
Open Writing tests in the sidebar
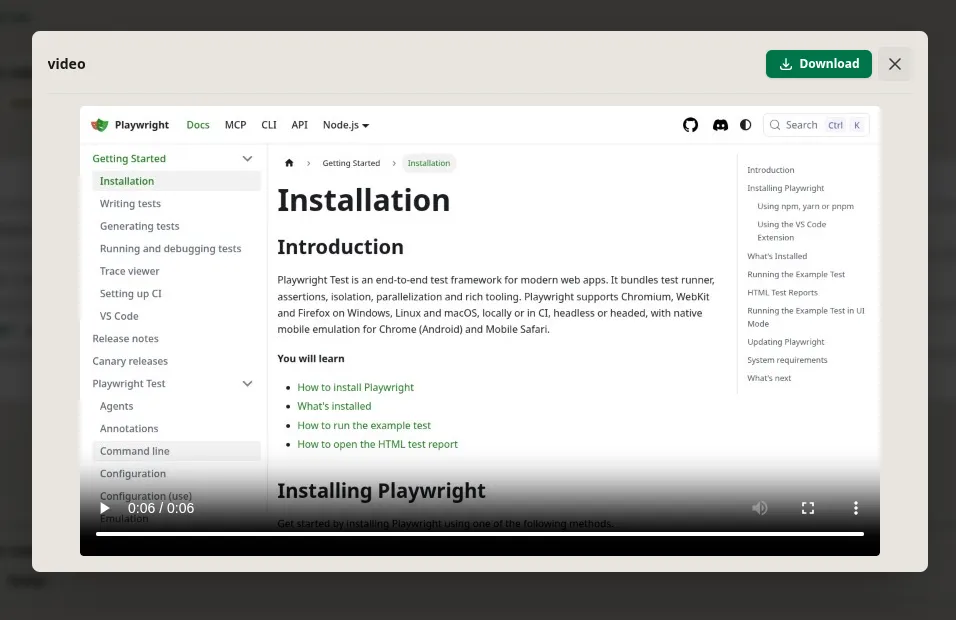point(130,204)
